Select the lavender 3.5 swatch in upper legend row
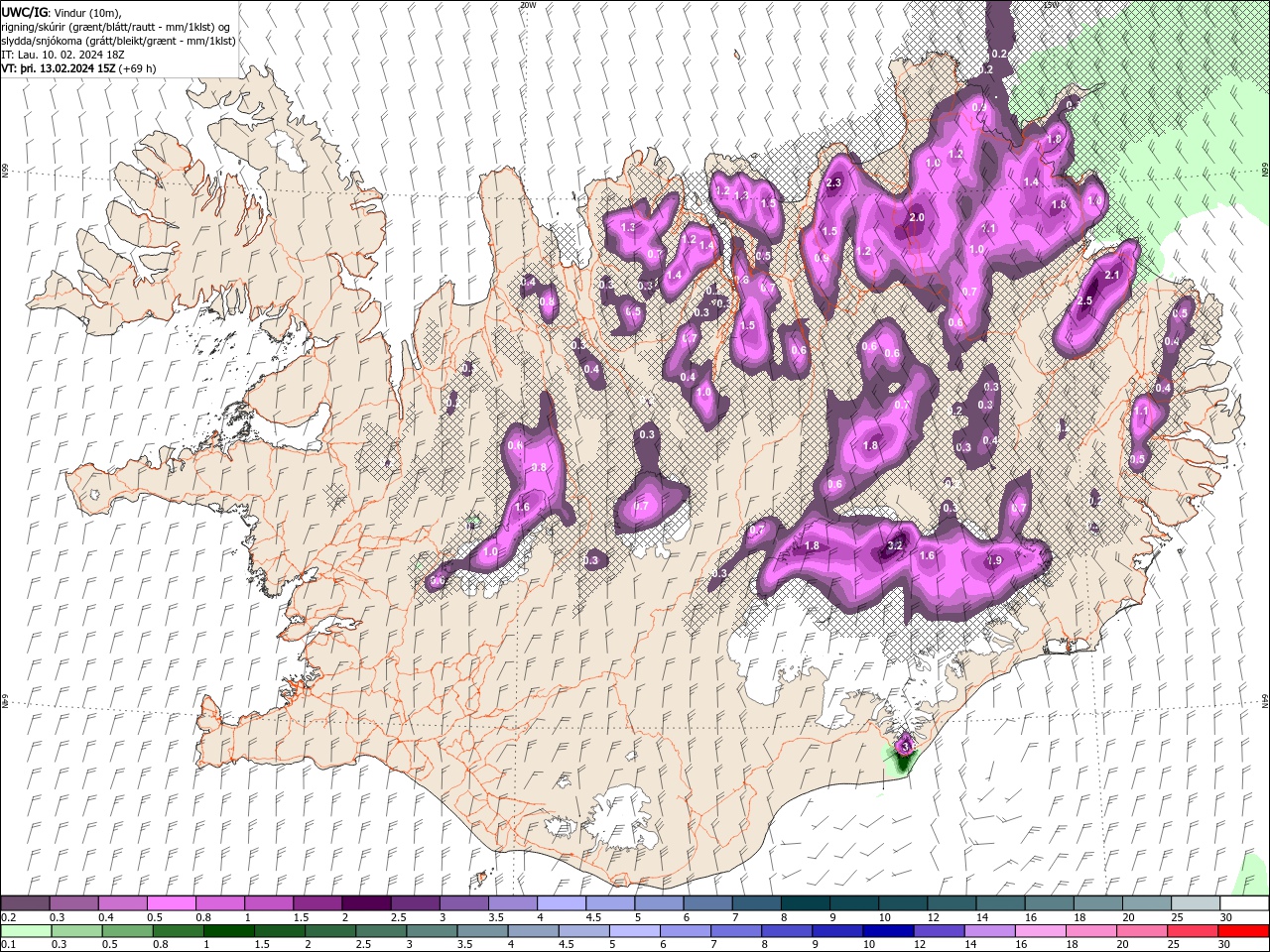This screenshot has height=952, width=1270. click(512, 903)
